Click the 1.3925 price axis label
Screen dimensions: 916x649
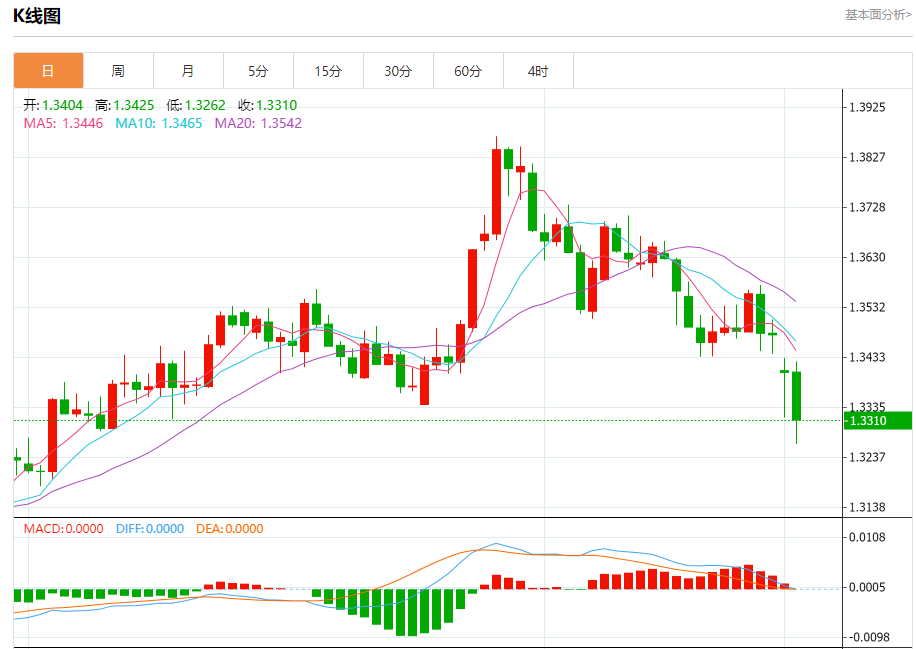point(868,107)
